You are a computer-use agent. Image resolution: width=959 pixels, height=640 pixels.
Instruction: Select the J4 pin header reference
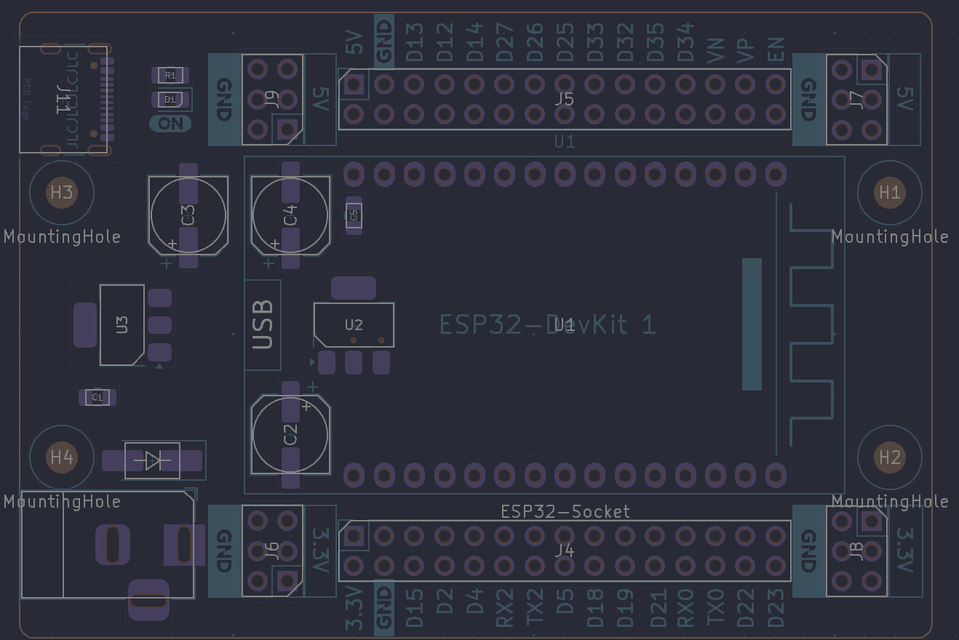(564, 550)
